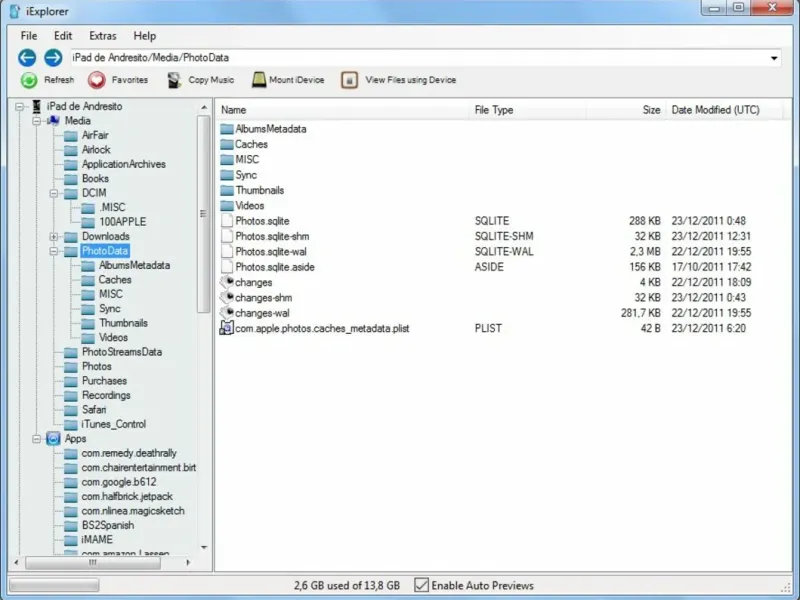Click tree scrollbar down arrow
The width and height of the screenshot is (800, 600).
point(204,547)
